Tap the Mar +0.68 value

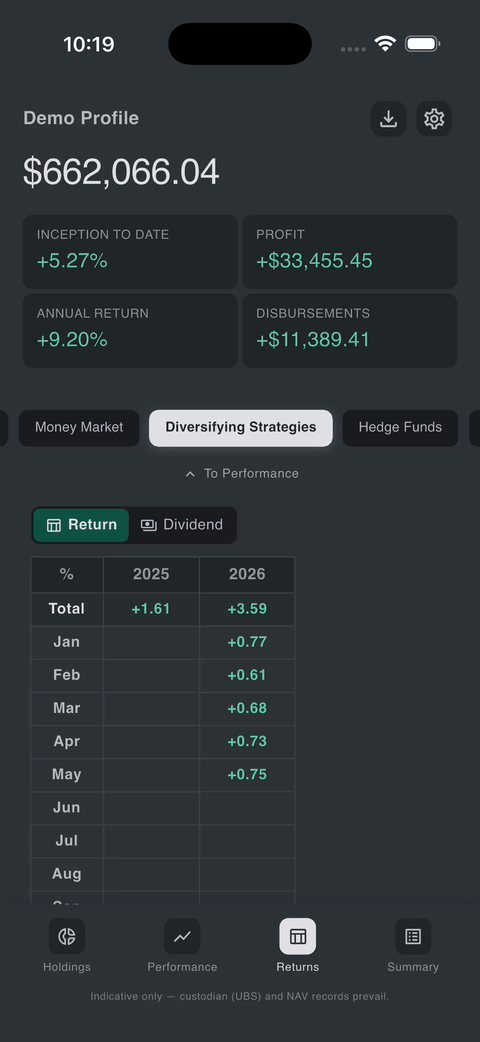point(247,708)
